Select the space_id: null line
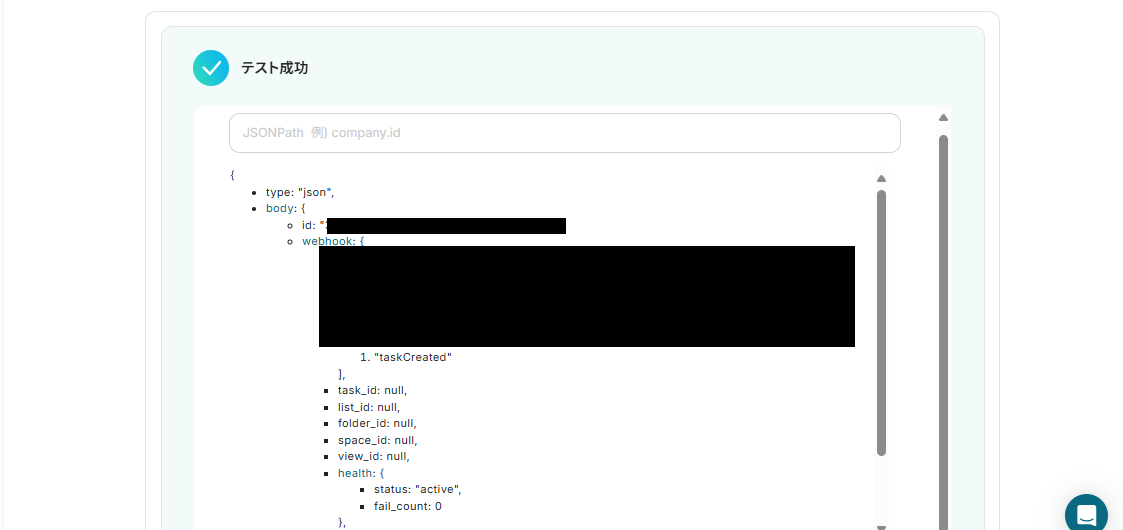 pyautogui.click(x=377, y=440)
